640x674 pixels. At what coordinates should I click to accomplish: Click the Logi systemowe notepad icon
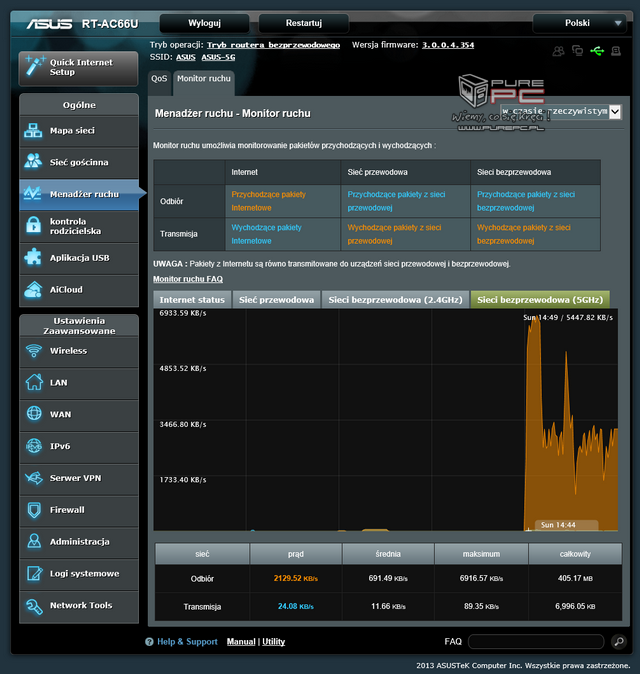34,573
